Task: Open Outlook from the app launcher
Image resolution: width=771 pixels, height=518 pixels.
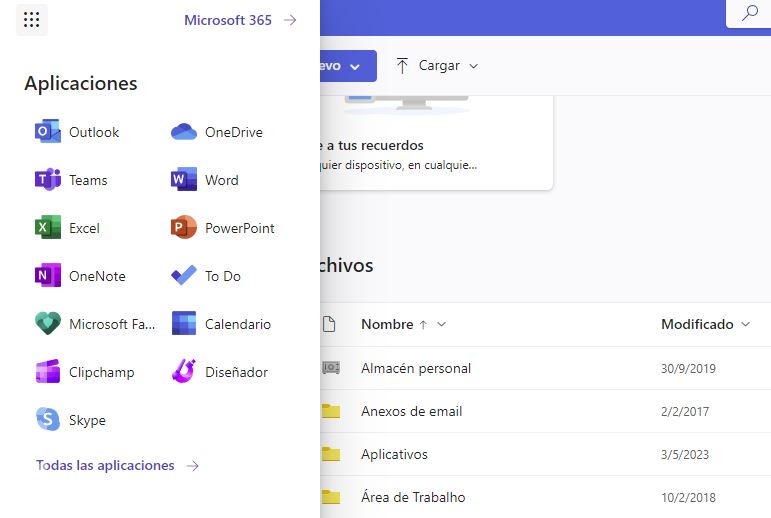Action: 77,132
